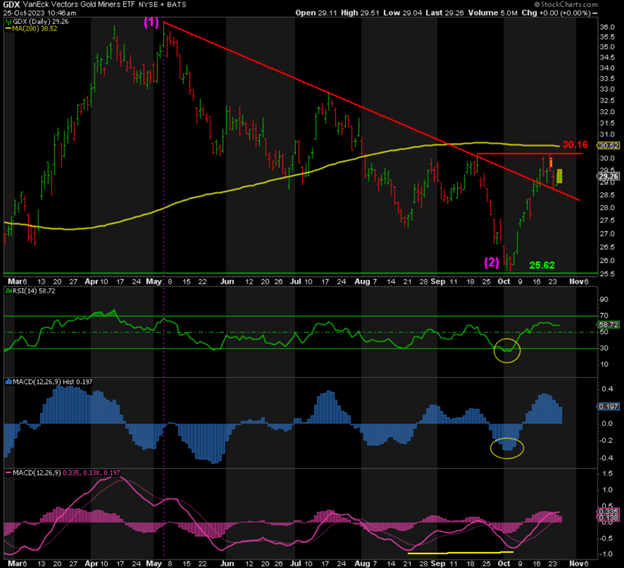Click the Oct label on top date axis
The height and width of the screenshot is (568, 624).
coord(504,281)
